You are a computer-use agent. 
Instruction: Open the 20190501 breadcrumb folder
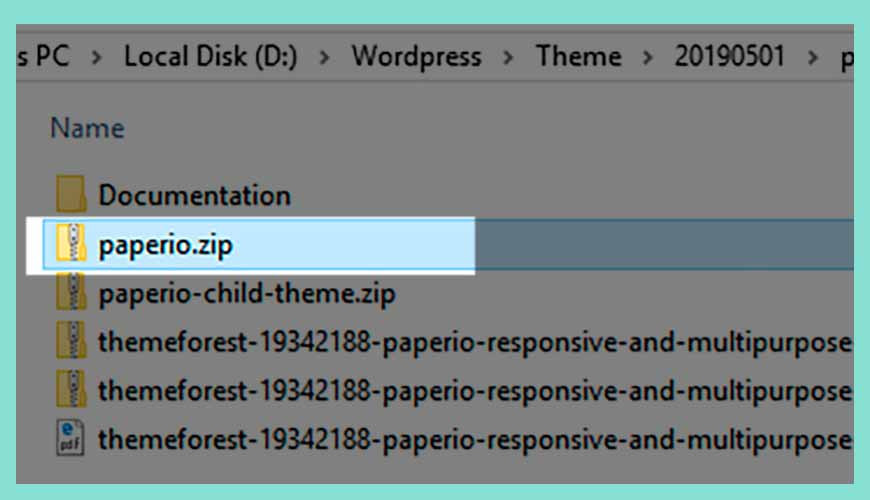pos(730,57)
